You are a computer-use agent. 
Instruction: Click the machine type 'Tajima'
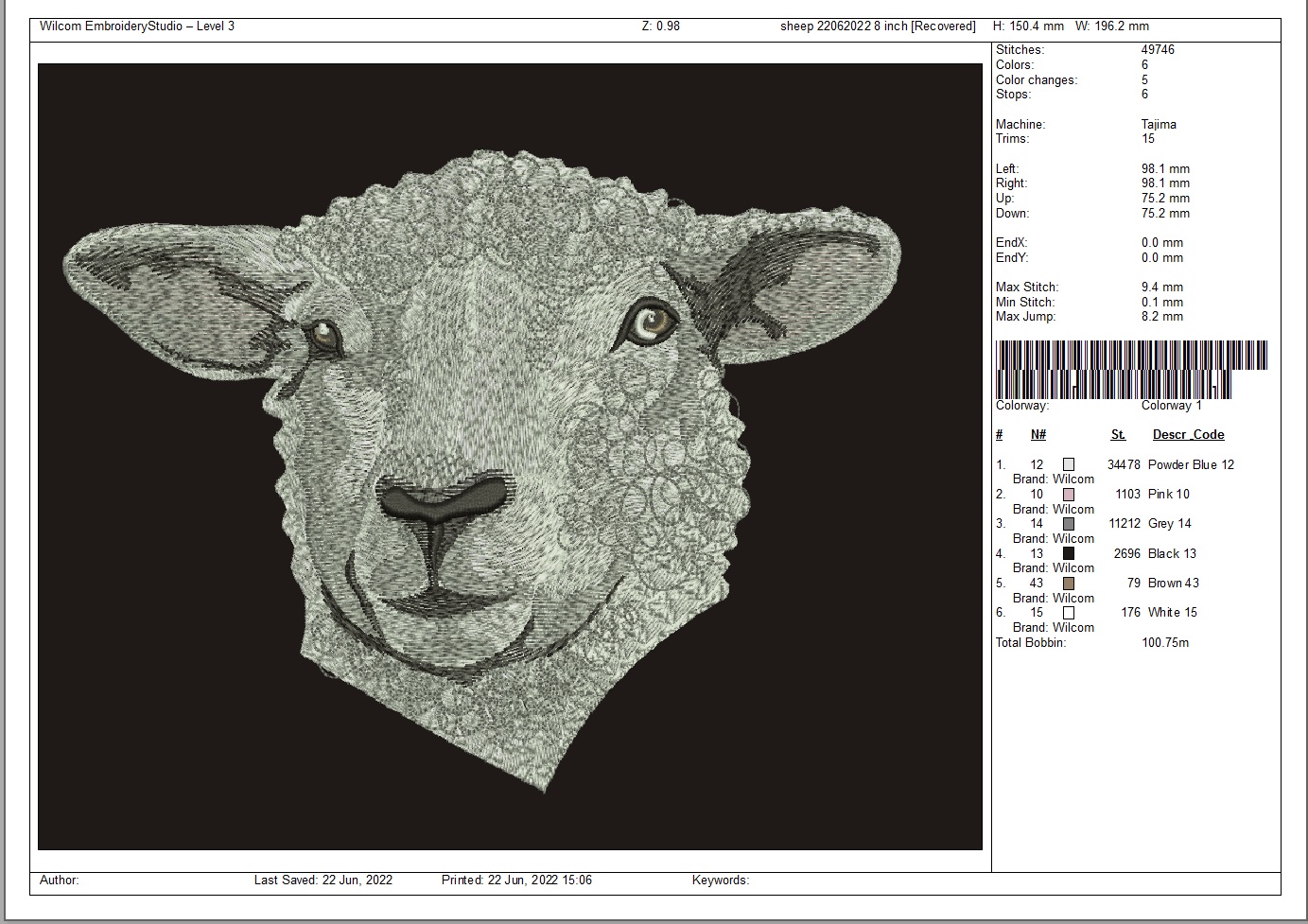click(1159, 124)
